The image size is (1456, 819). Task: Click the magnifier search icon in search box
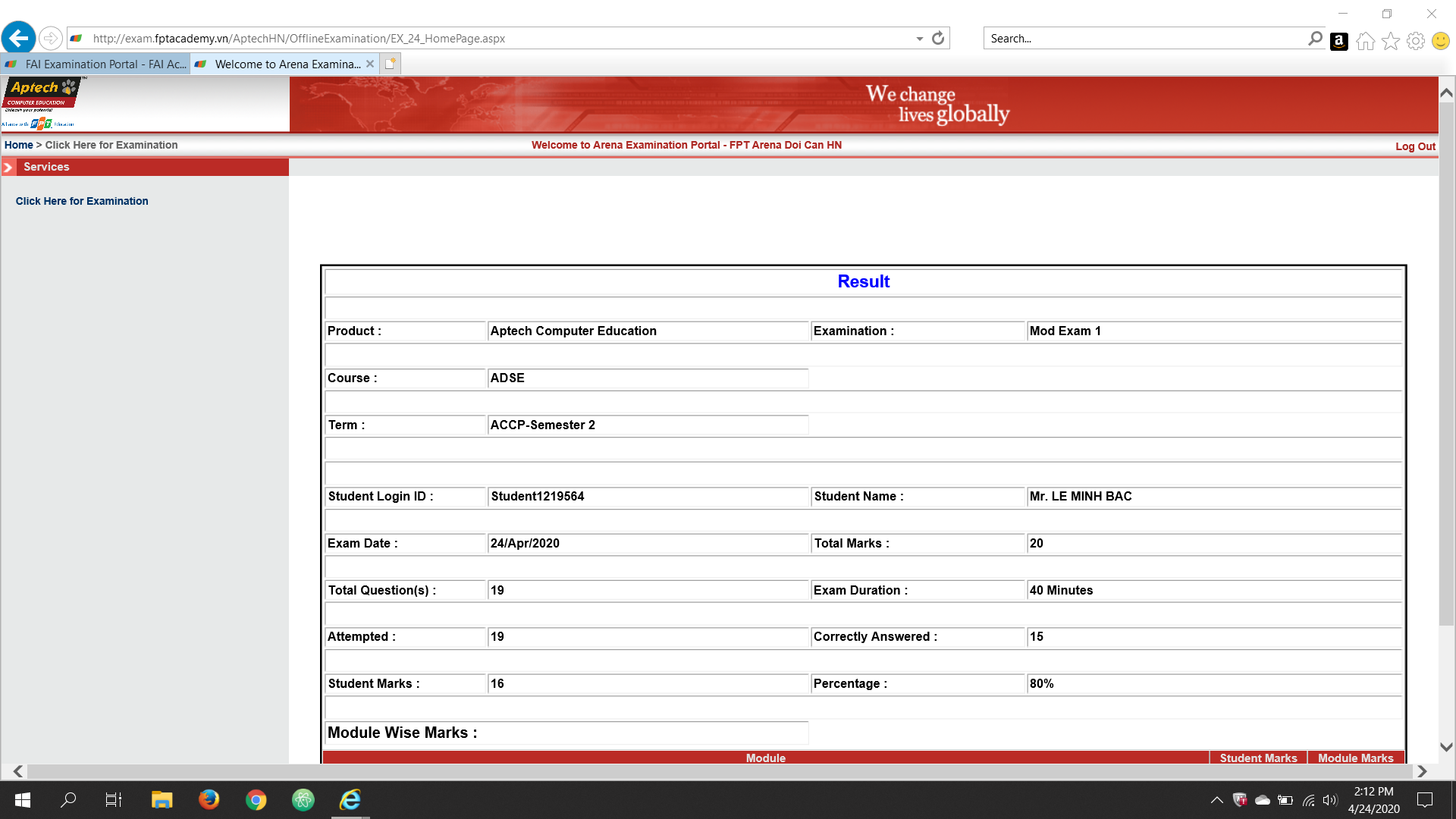tap(1315, 38)
